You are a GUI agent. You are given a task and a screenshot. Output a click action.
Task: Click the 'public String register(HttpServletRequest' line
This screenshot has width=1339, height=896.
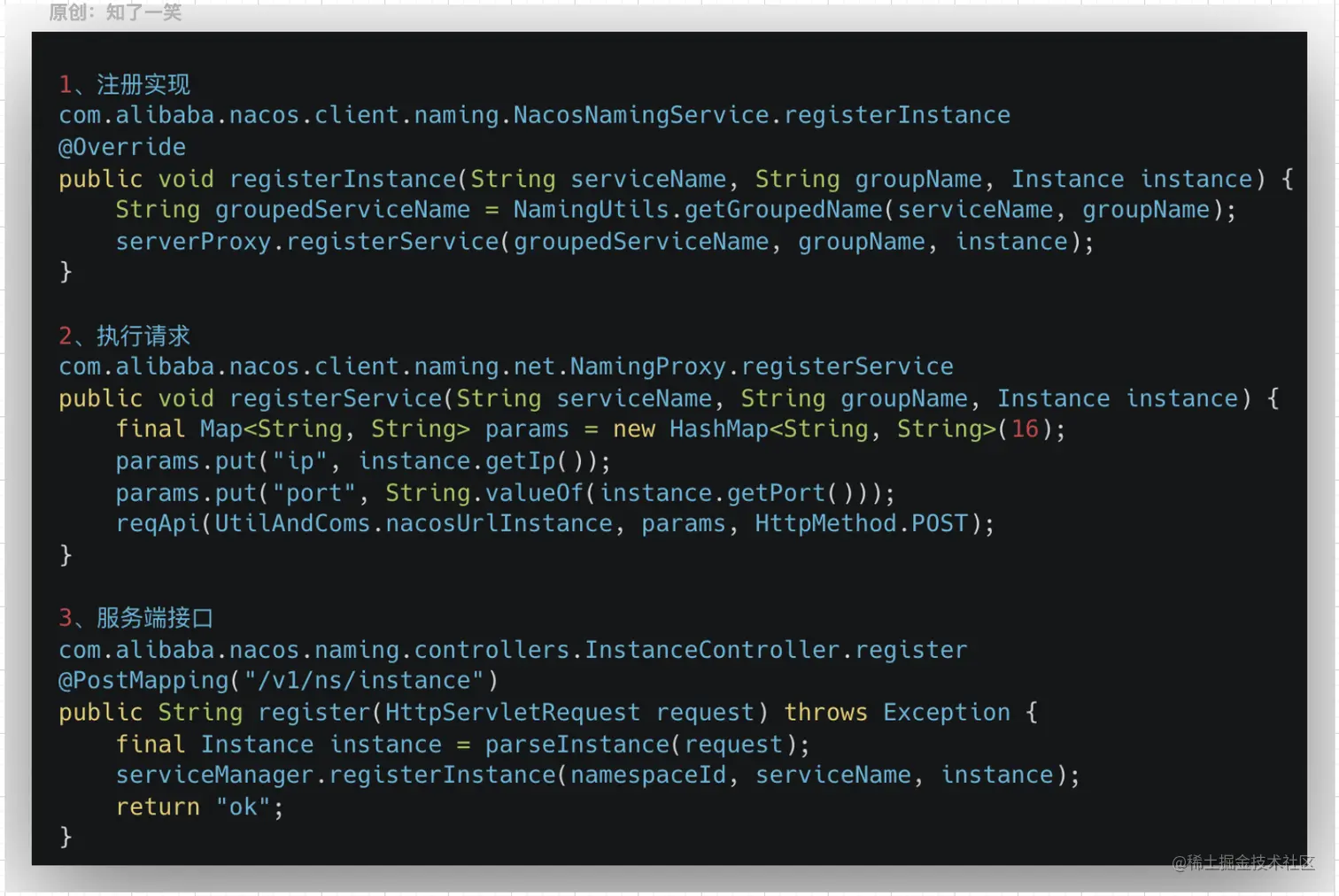pos(548,713)
